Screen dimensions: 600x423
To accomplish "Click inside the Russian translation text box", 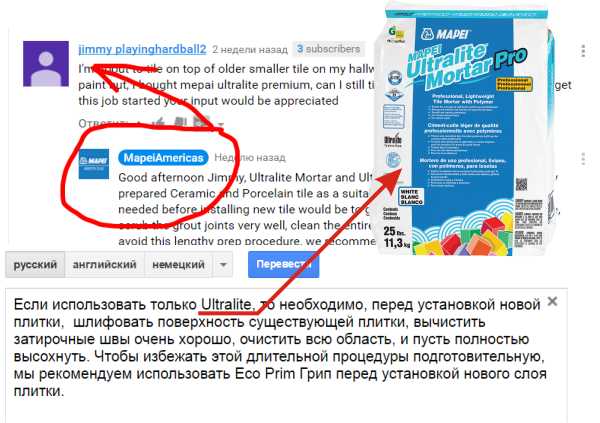I will coord(286,356).
